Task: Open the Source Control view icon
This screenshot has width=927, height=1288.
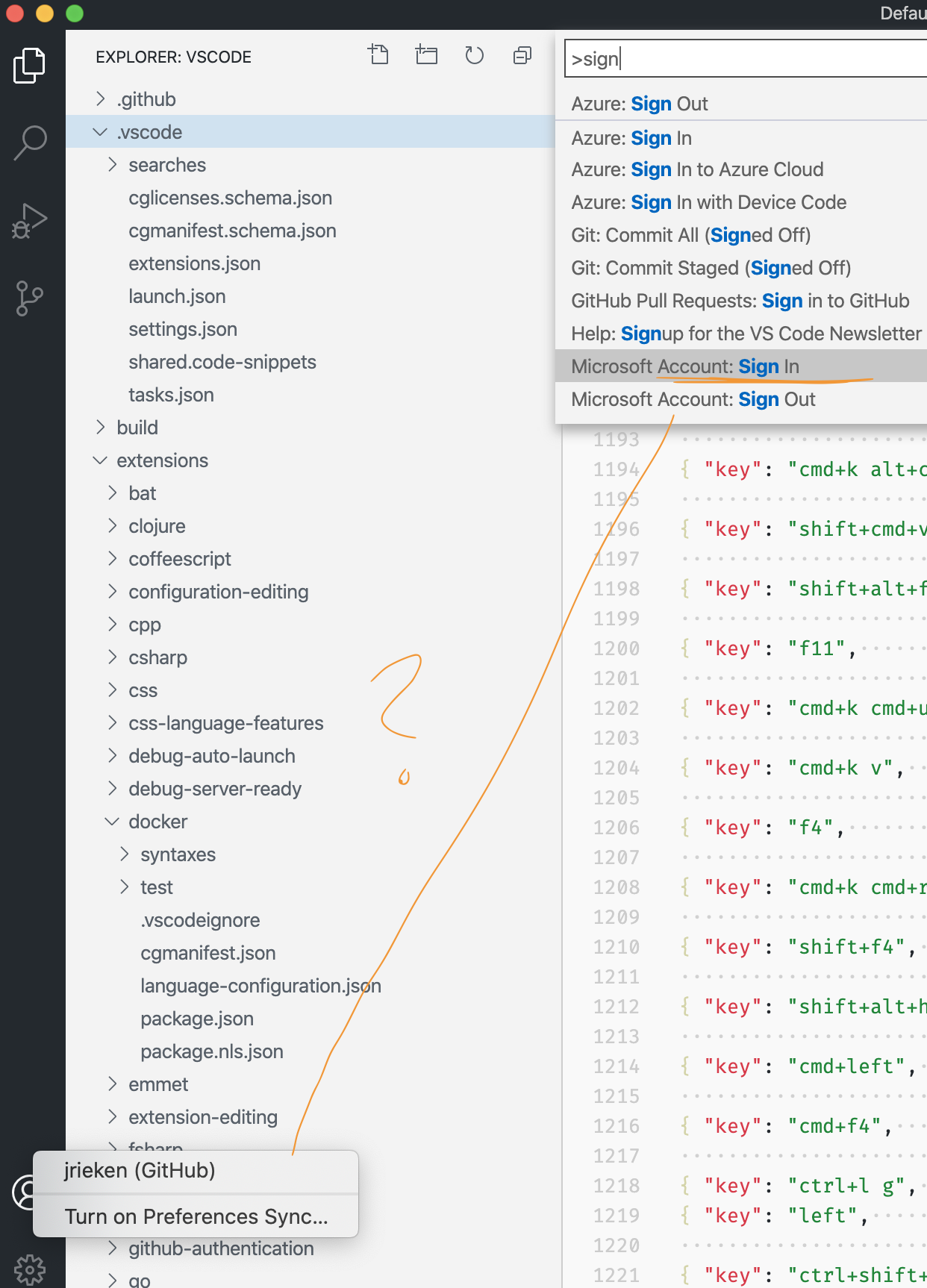Action: coord(30,298)
